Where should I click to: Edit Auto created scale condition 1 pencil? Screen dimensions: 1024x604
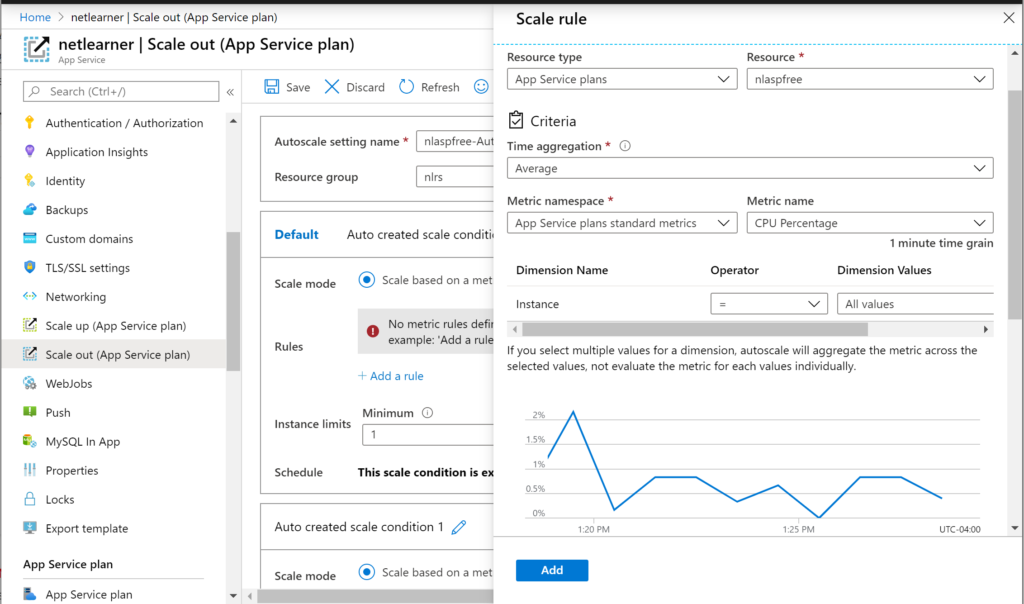coord(459,527)
